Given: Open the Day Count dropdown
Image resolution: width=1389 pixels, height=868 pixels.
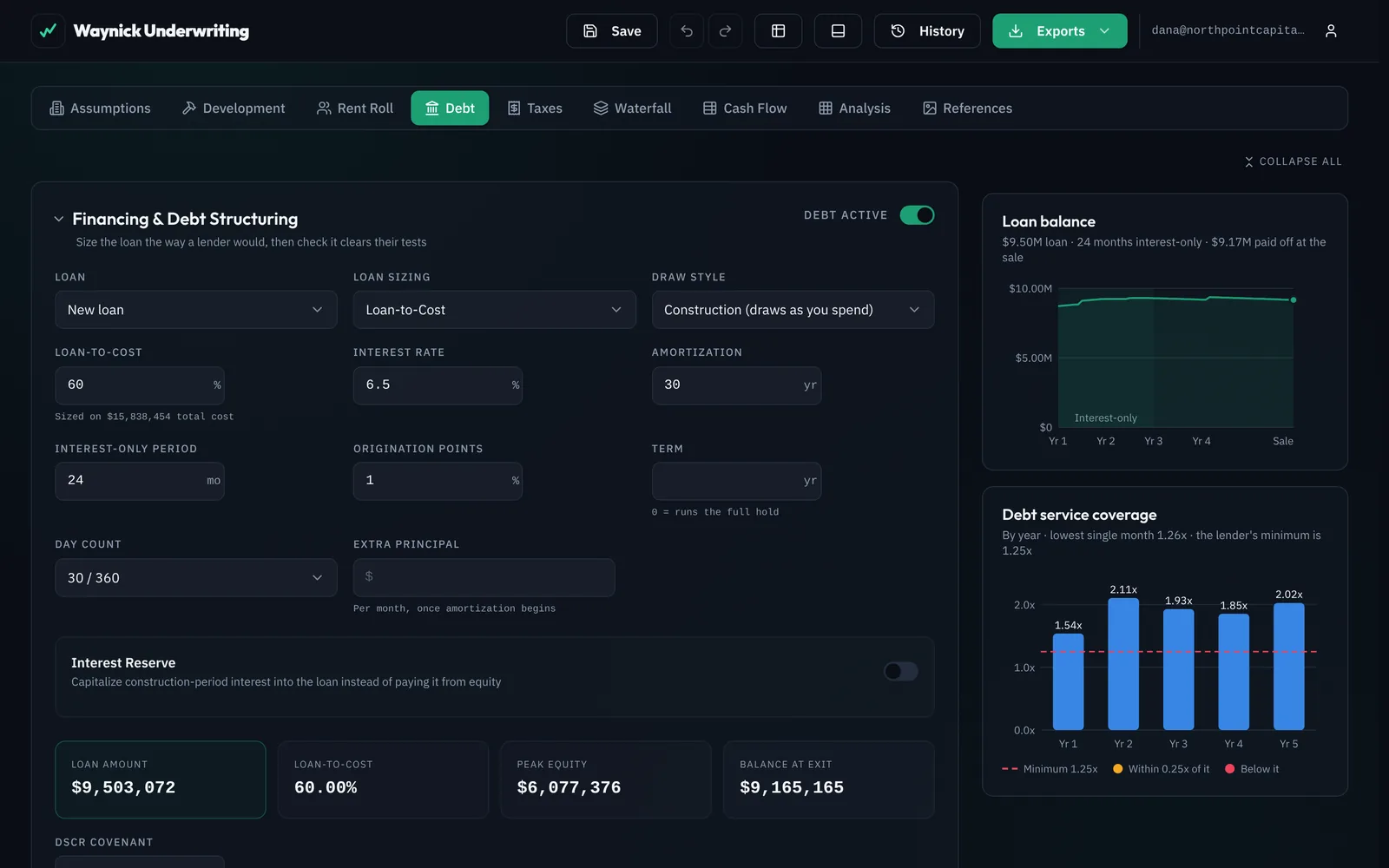Looking at the screenshot, I should pos(196,578).
